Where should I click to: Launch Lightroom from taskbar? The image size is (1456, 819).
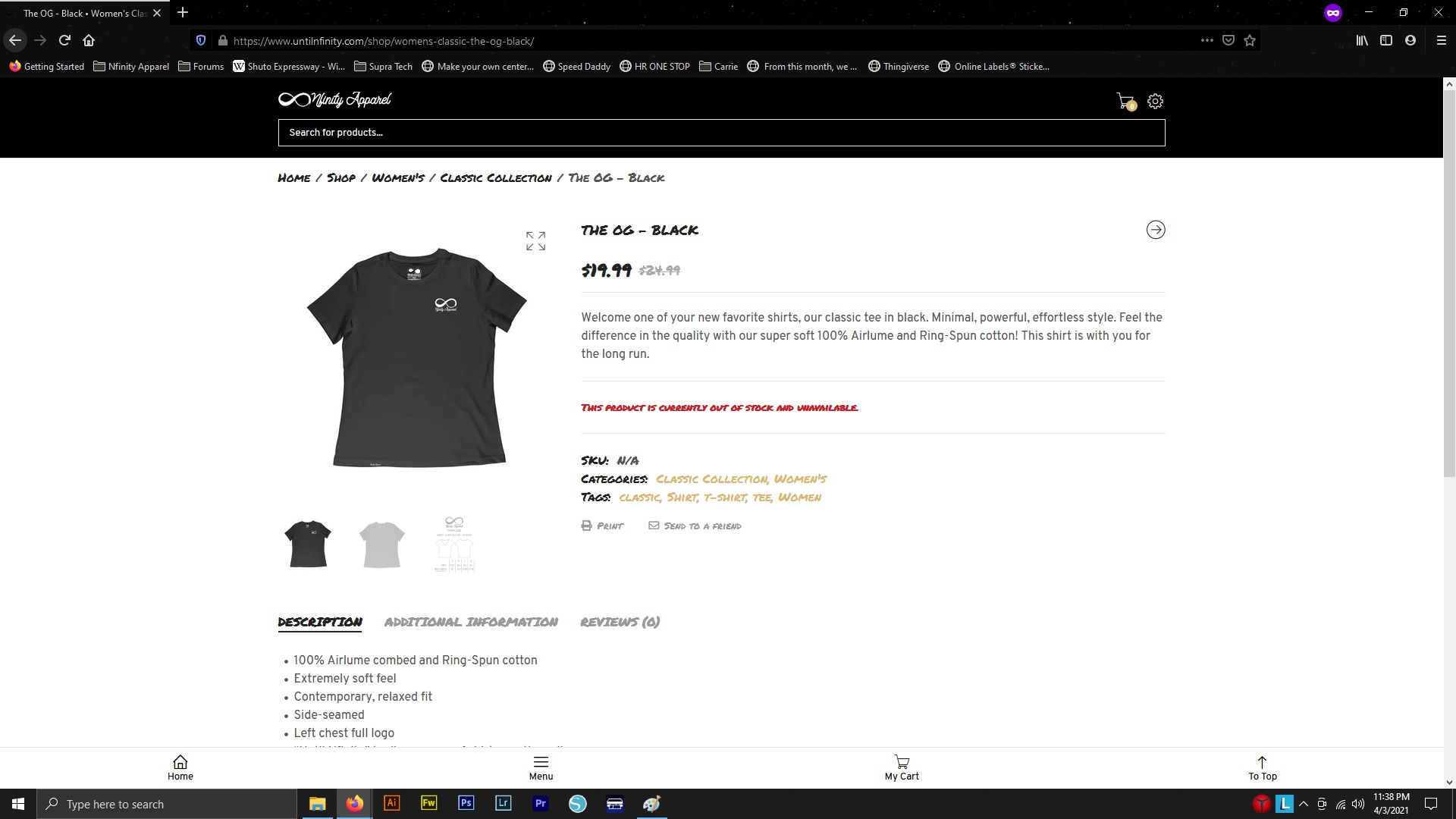point(503,803)
